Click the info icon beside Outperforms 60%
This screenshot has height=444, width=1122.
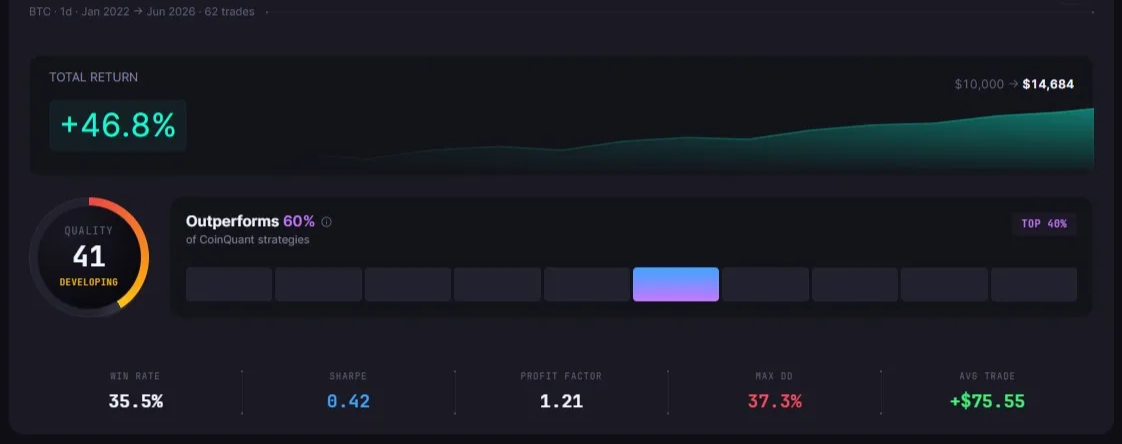[326, 222]
